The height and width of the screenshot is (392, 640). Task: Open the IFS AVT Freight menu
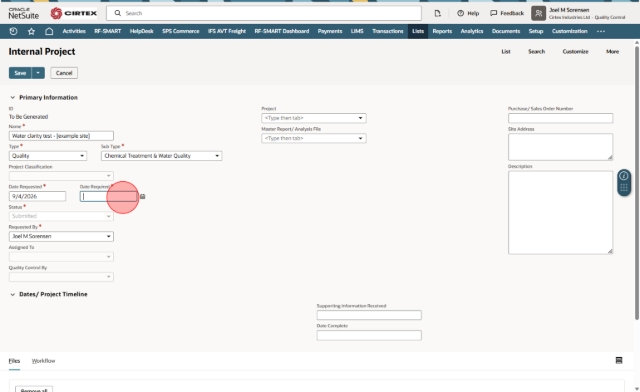[227, 31]
